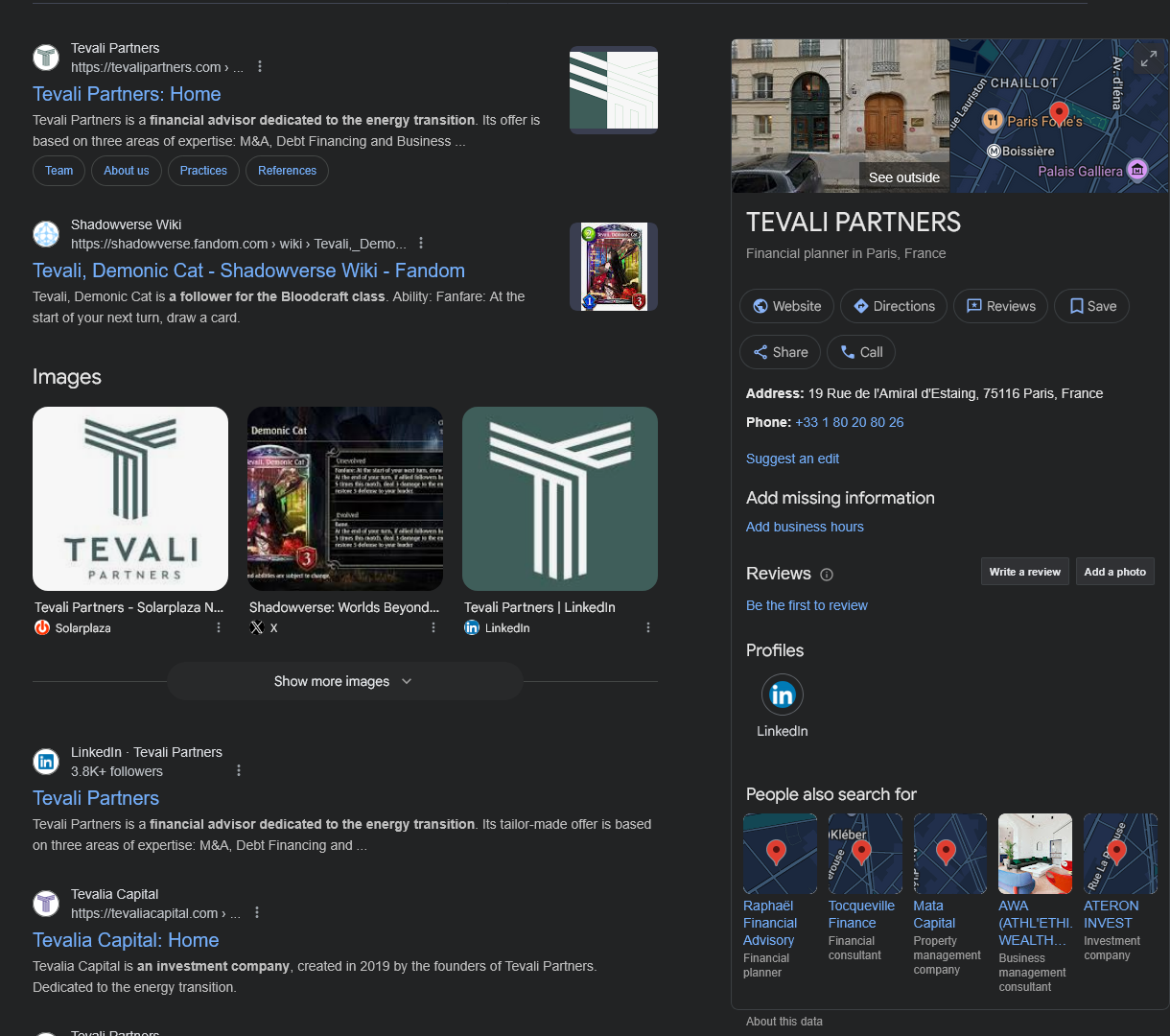
Task: Open more options for Solarplaza image
Action: pyautogui.click(x=219, y=627)
